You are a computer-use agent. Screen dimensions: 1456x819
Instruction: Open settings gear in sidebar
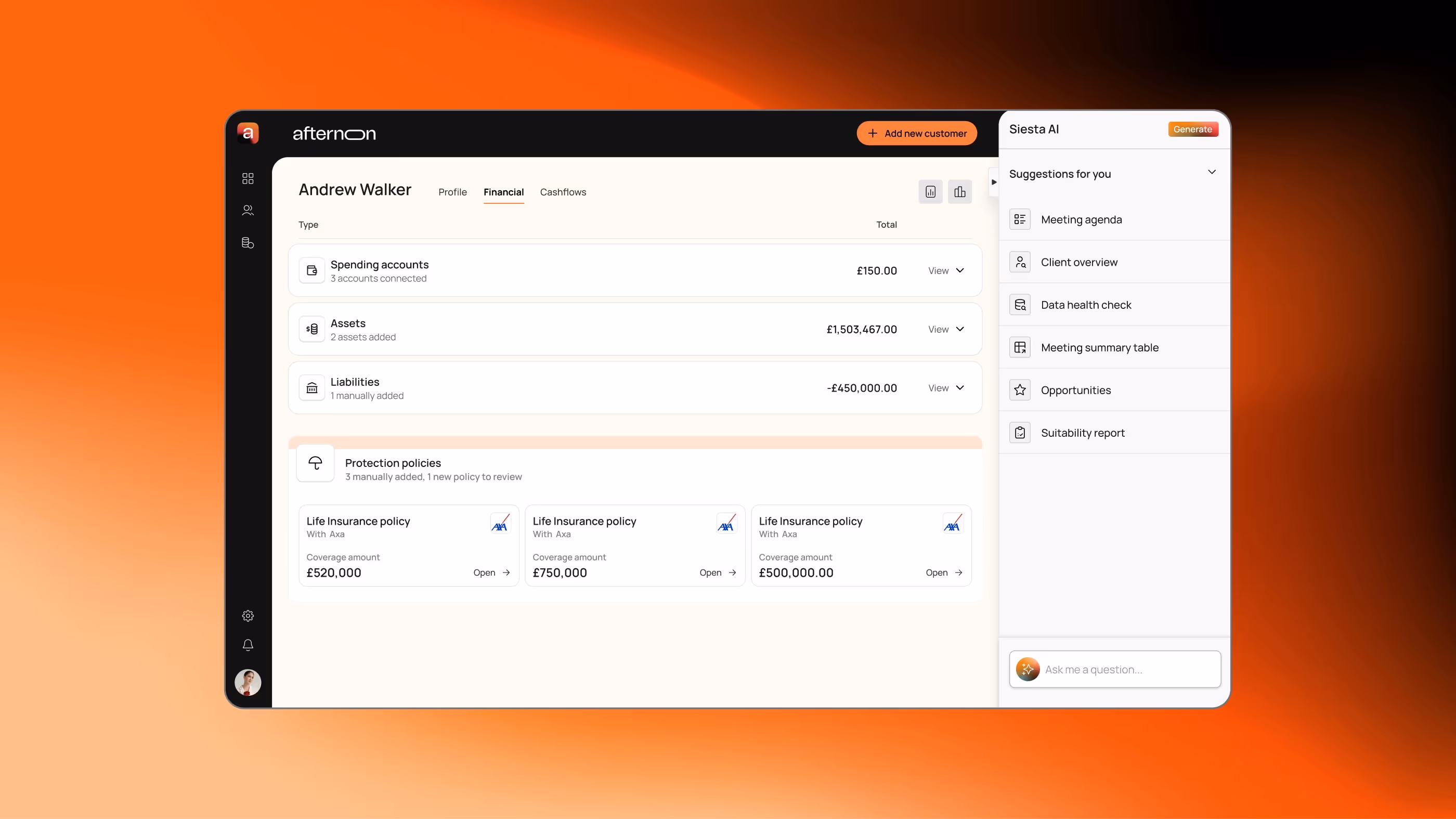[x=248, y=616]
